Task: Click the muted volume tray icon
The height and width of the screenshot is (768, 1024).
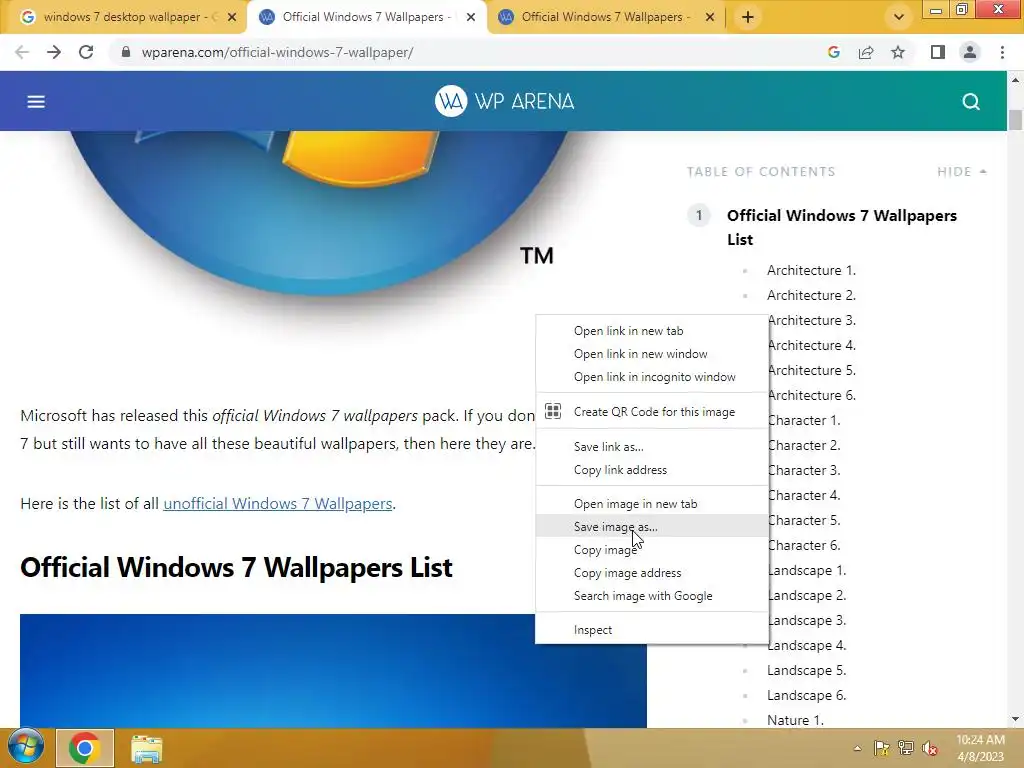Action: pos(930,748)
